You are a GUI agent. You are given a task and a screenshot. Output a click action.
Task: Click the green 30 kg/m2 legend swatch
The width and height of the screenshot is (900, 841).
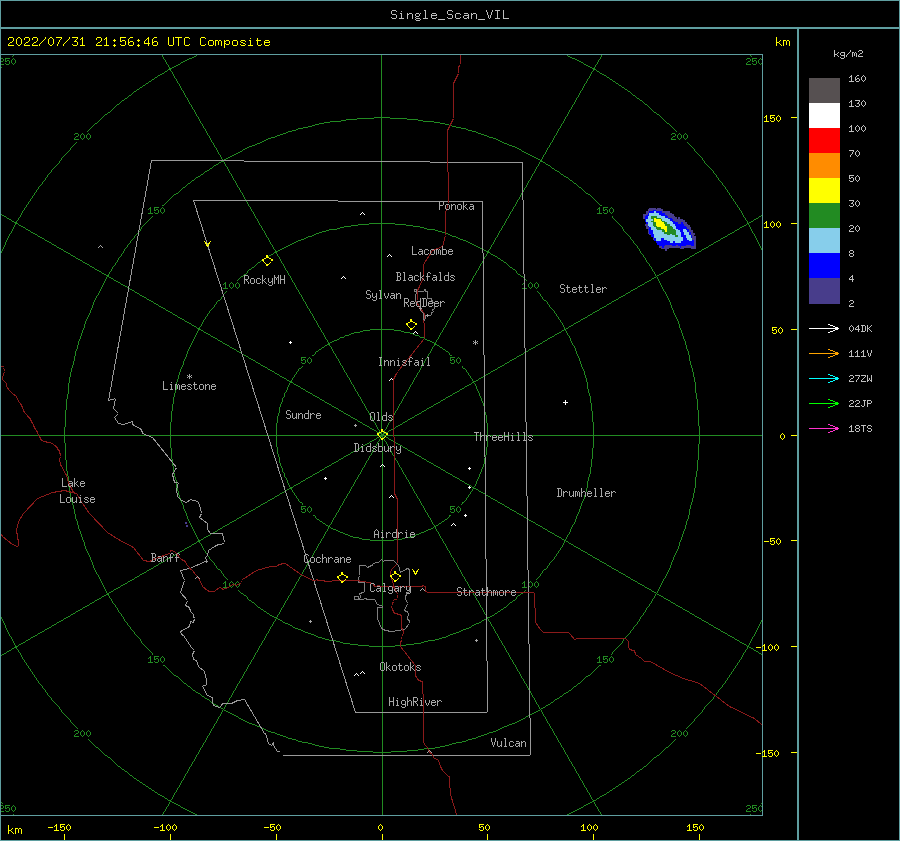(824, 216)
